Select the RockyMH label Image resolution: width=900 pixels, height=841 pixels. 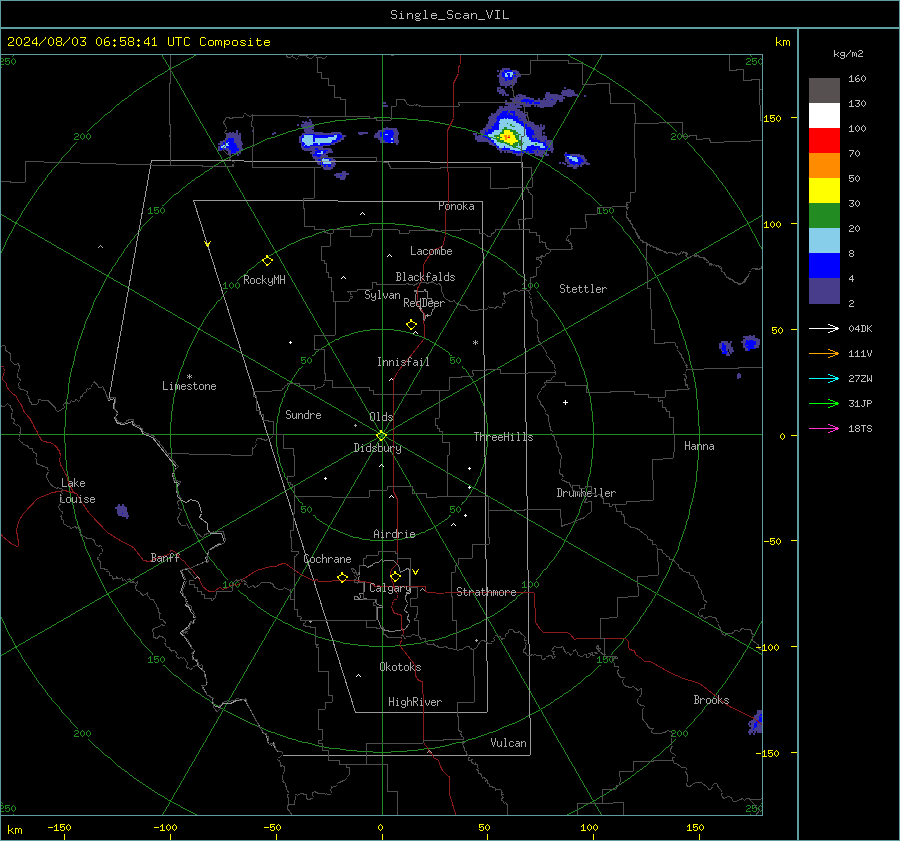point(264,280)
